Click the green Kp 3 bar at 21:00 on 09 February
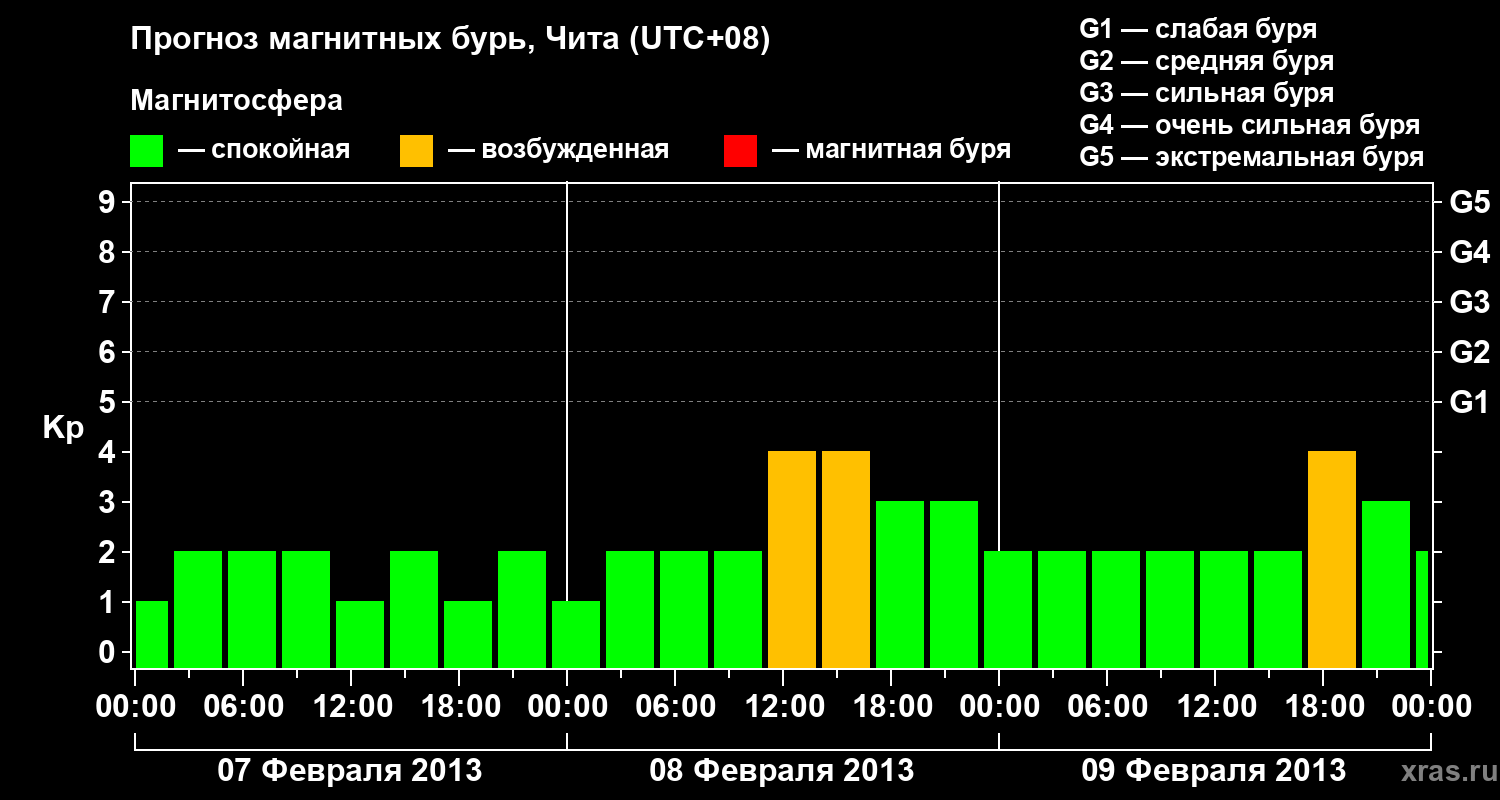 [x=1386, y=584]
